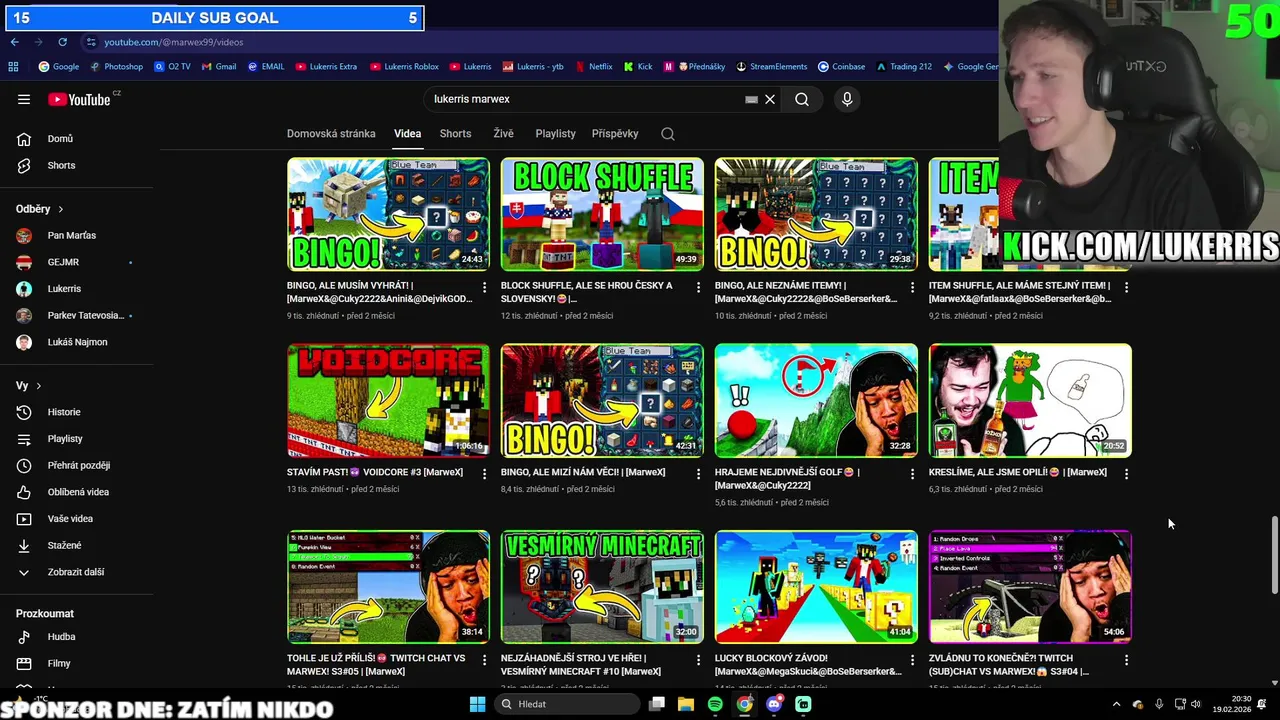
Task: Switch to channel Shorts tab
Action: tap(455, 134)
